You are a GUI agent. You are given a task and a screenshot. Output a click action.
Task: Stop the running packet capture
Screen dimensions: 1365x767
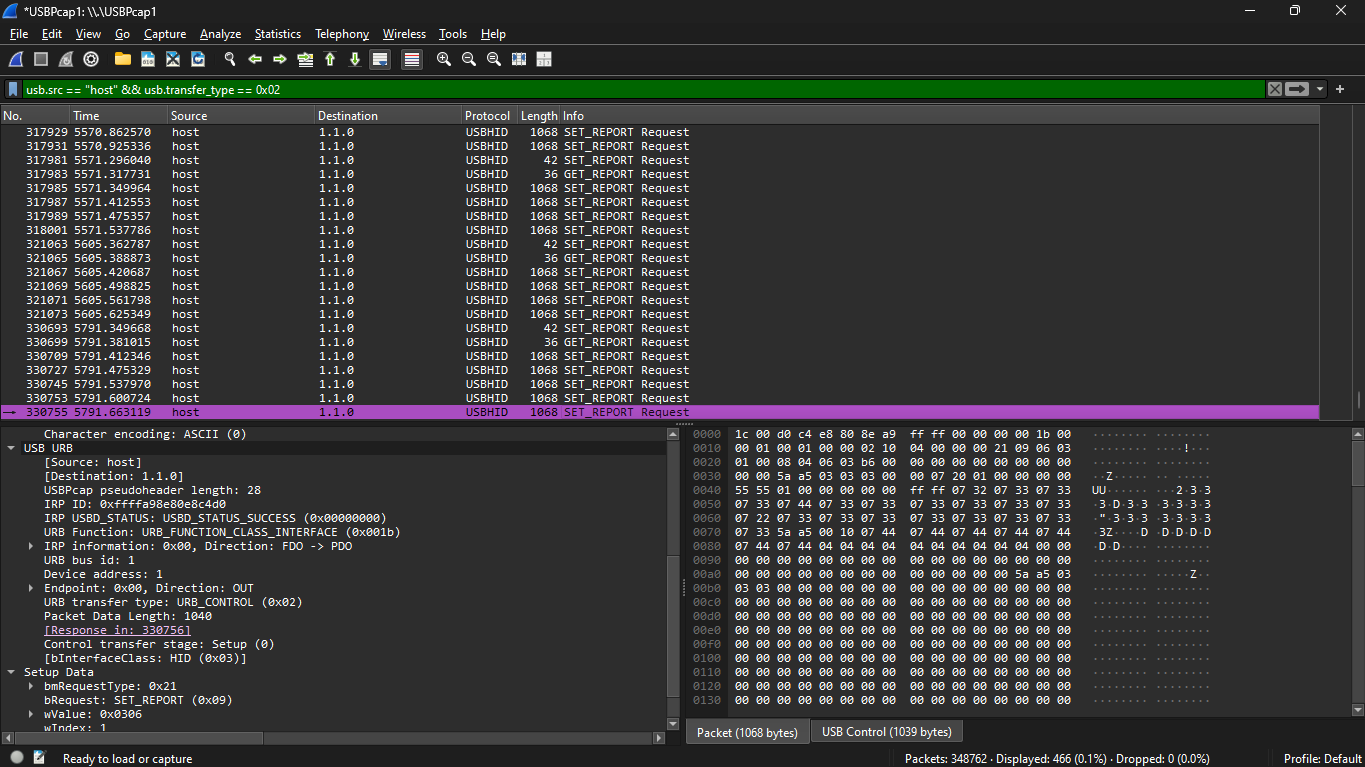(x=41, y=59)
